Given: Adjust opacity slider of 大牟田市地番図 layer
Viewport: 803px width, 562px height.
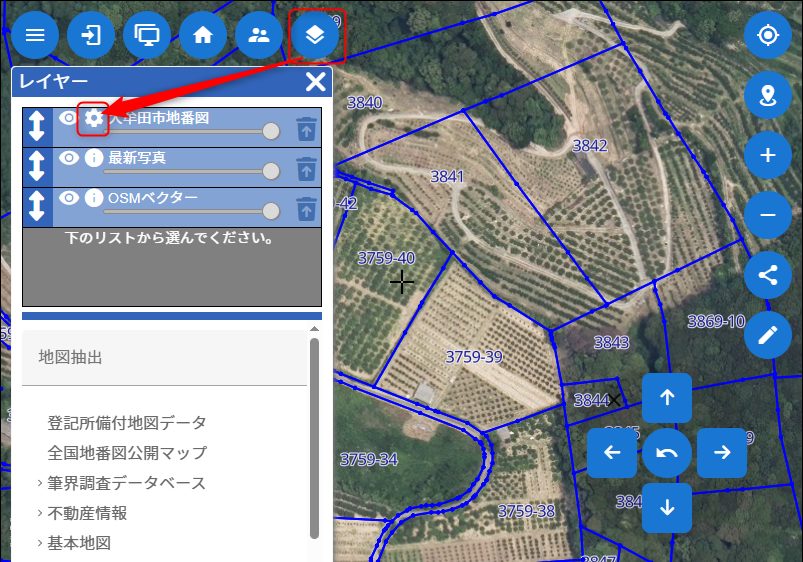Looking at the screenshot, I should tap(192, 132).
